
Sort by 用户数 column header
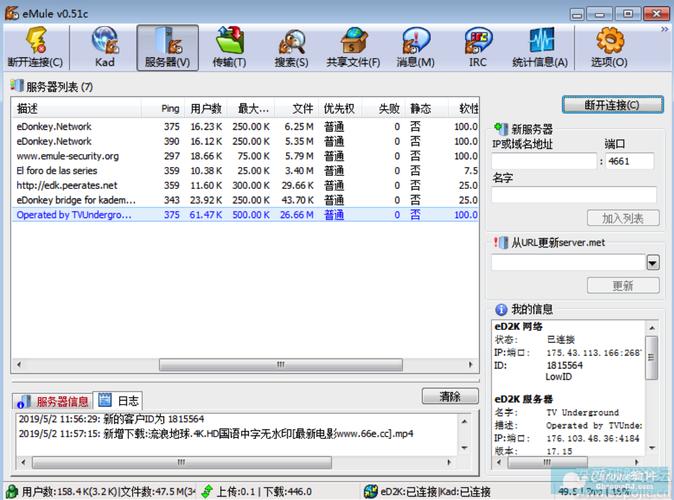click(206, 108)
